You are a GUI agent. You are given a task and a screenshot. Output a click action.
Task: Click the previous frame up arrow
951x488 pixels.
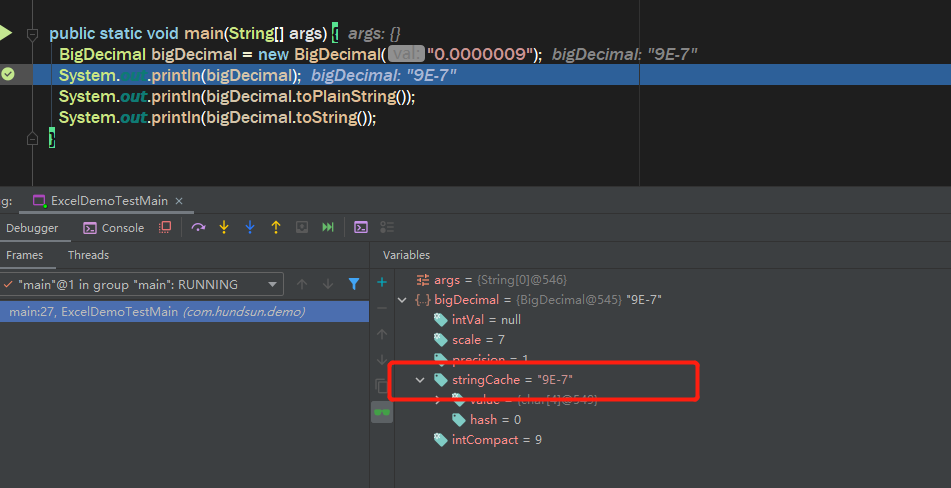click(x=302, y=284)
